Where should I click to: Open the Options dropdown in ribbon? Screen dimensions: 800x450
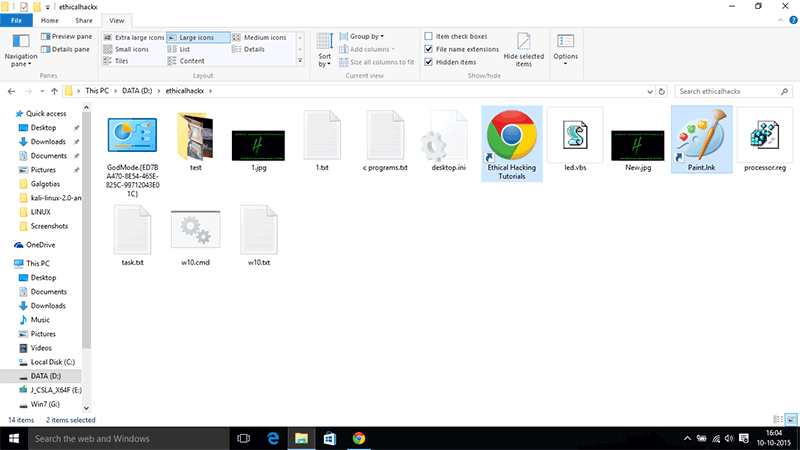click(x=566, y=48)
